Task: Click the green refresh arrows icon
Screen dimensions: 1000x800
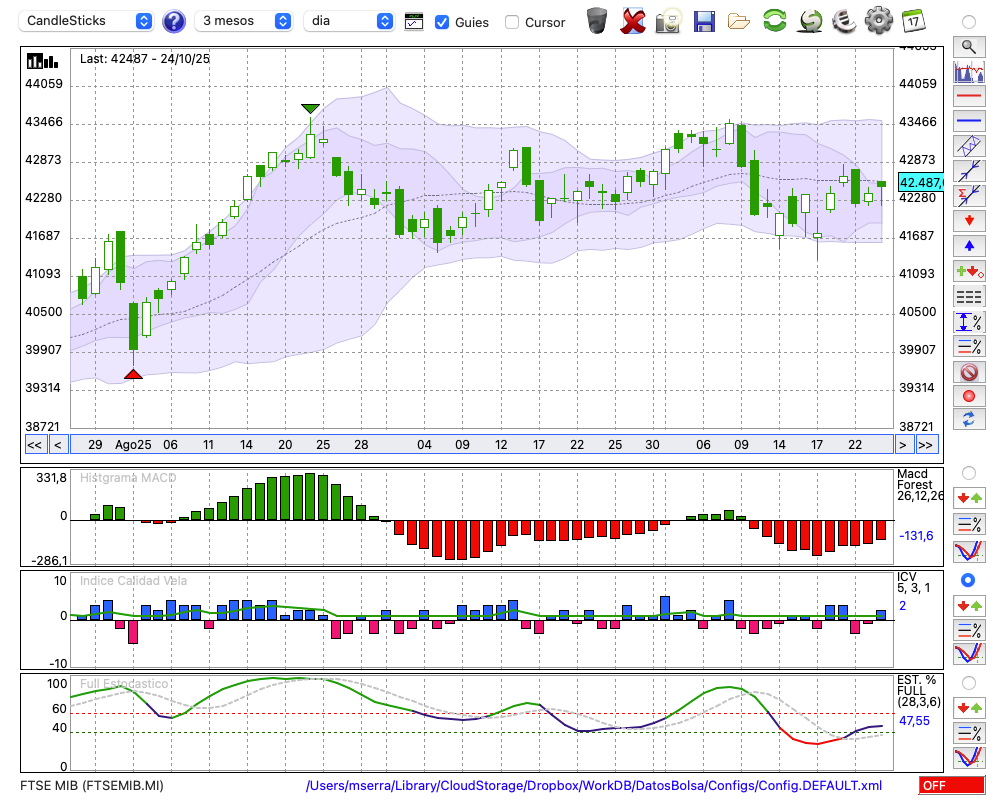Action: tap(774, 21)
